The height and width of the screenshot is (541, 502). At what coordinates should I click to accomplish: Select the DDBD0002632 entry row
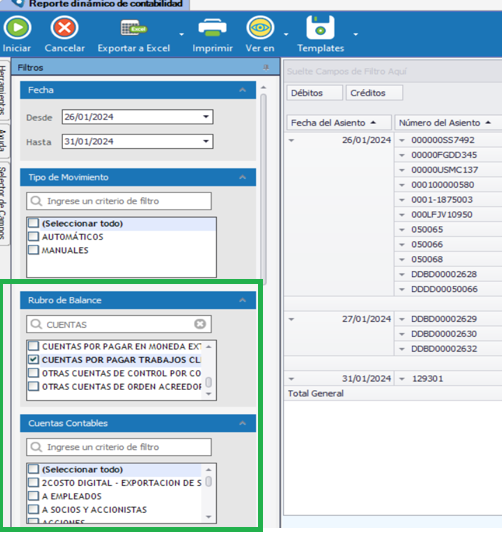448,349
